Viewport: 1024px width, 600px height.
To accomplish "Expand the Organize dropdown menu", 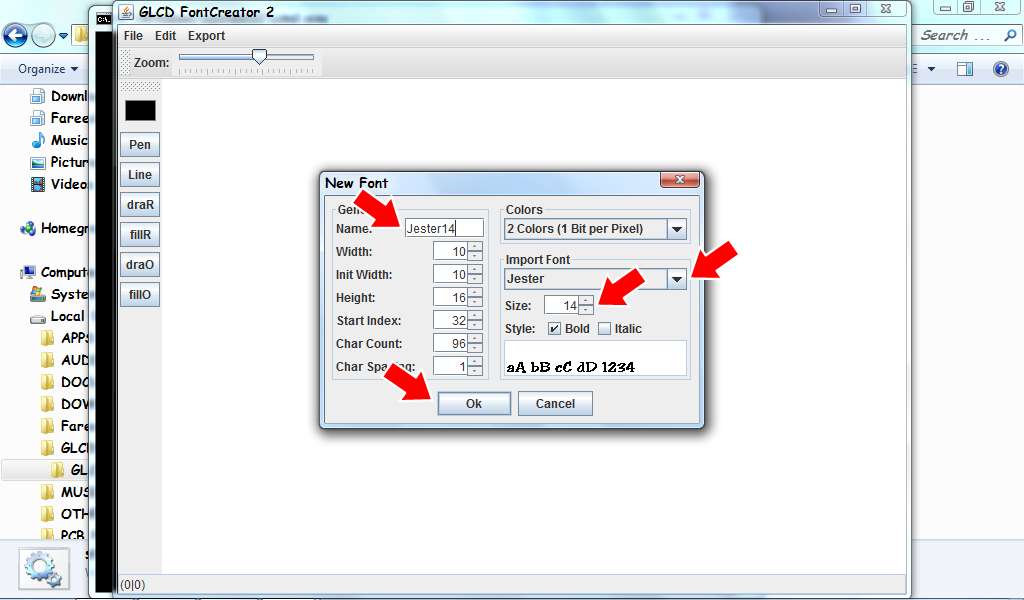I will 44,69.
